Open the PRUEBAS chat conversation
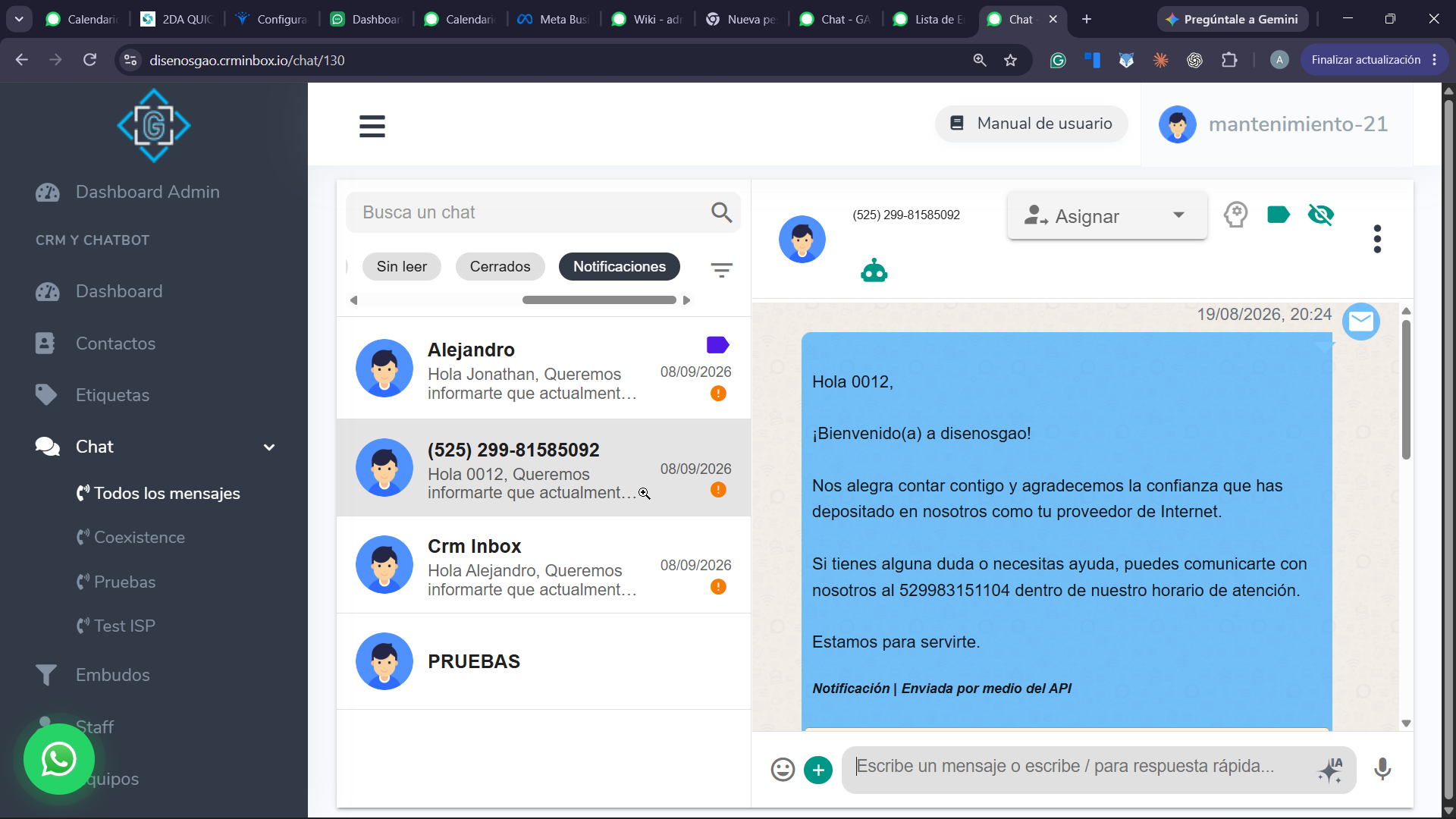 (544, 661)
